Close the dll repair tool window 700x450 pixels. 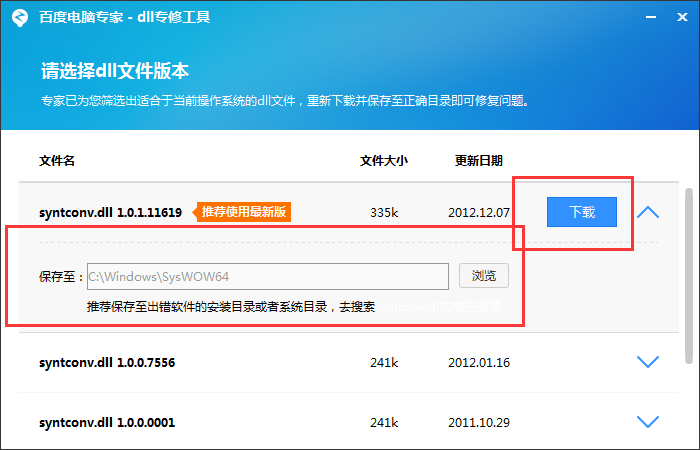coord(682,17)
